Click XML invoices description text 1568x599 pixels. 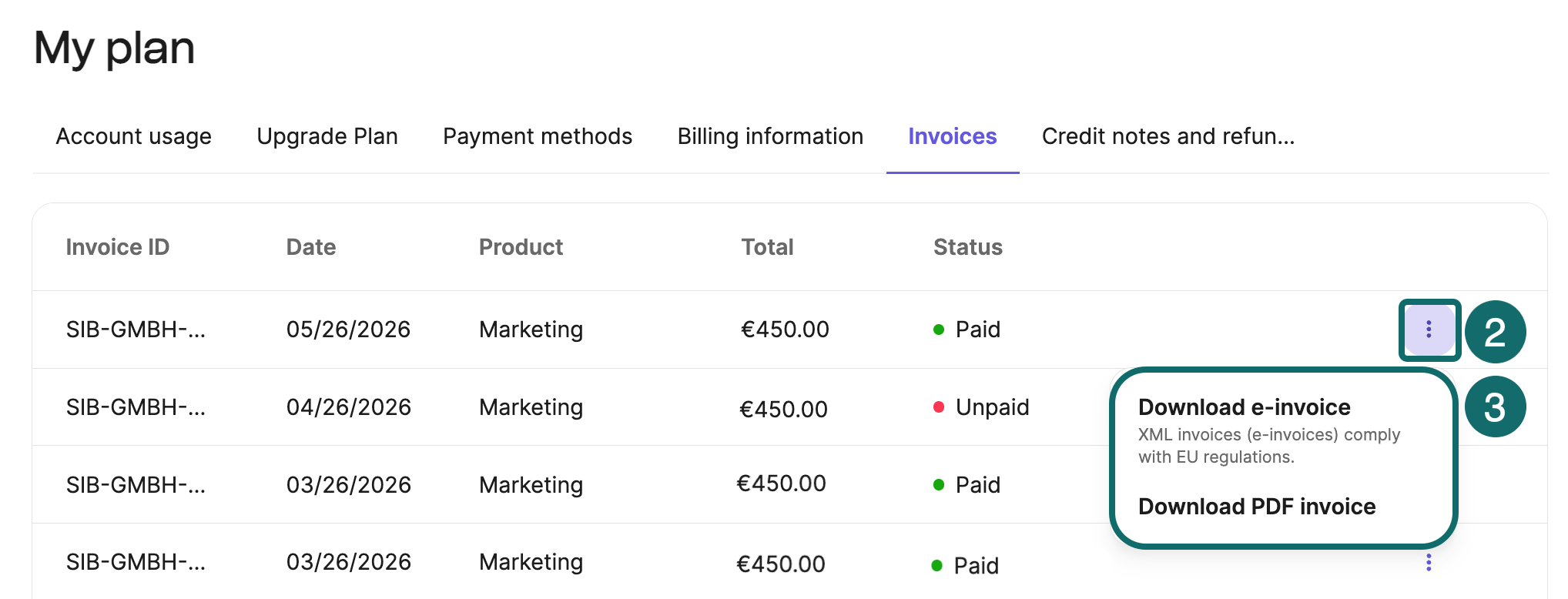coord(1269,446)
